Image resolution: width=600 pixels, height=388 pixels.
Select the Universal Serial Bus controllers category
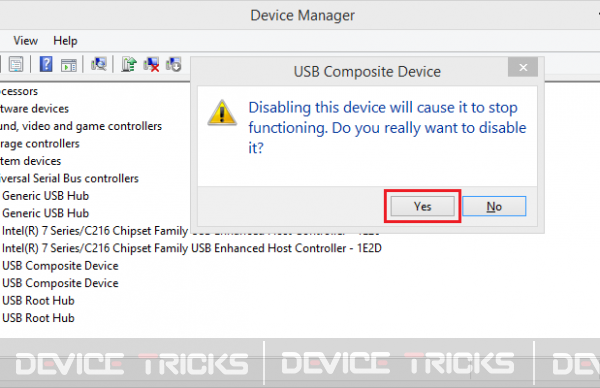(x=69, y=178)
